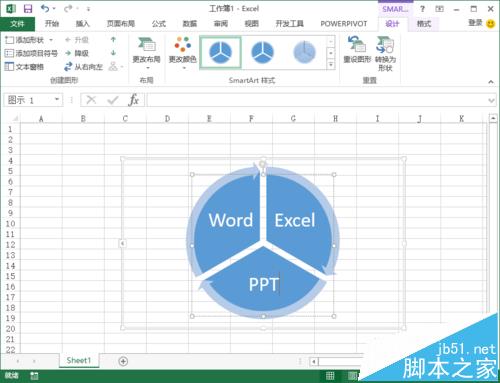Open the organization chart layout icon
Image resolution: width=500 pixels, height=383 pixels.
point(115,67)
